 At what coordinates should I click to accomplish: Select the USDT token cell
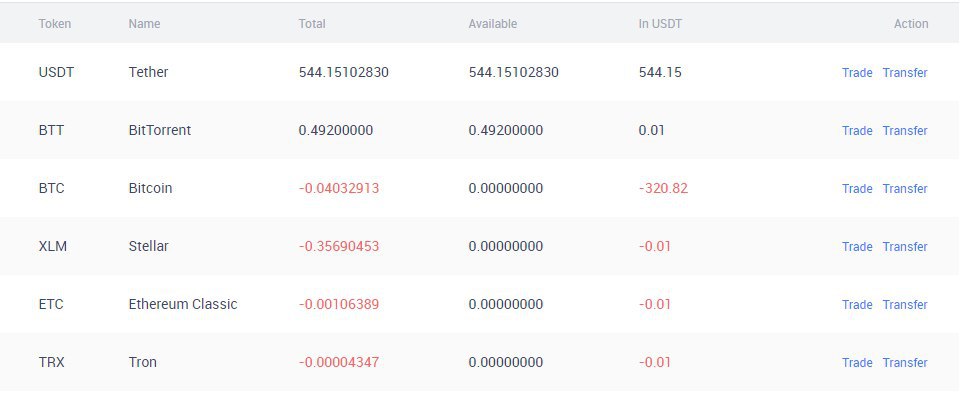click(x=56, y=72)
